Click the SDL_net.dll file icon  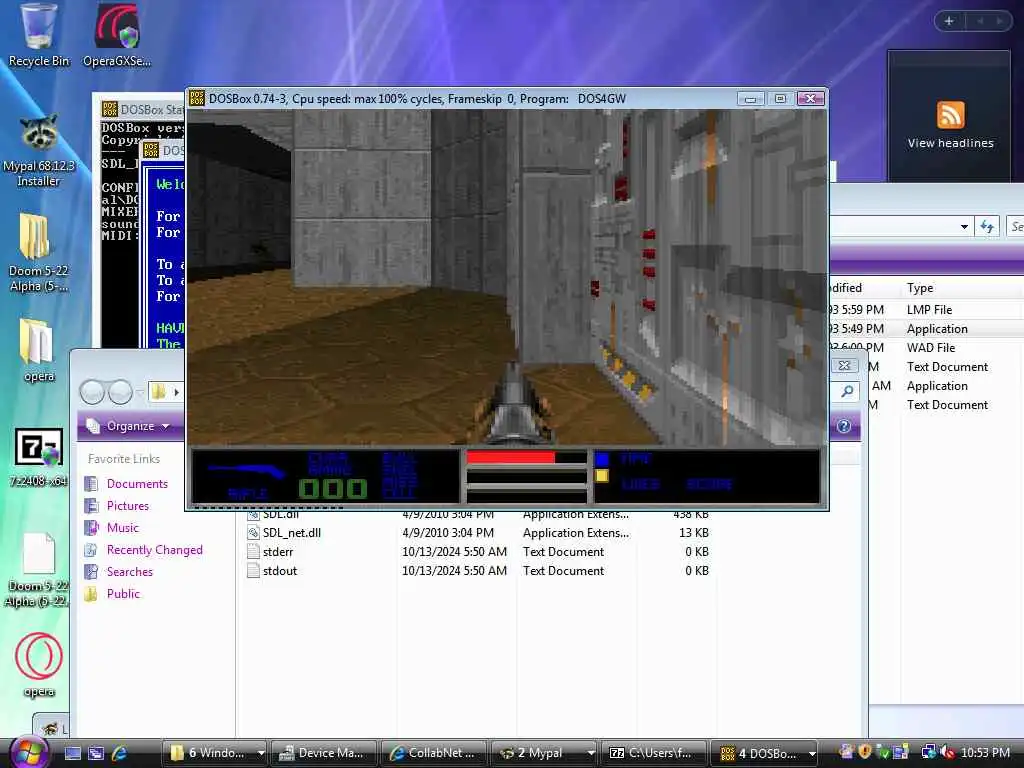(253, 533)
